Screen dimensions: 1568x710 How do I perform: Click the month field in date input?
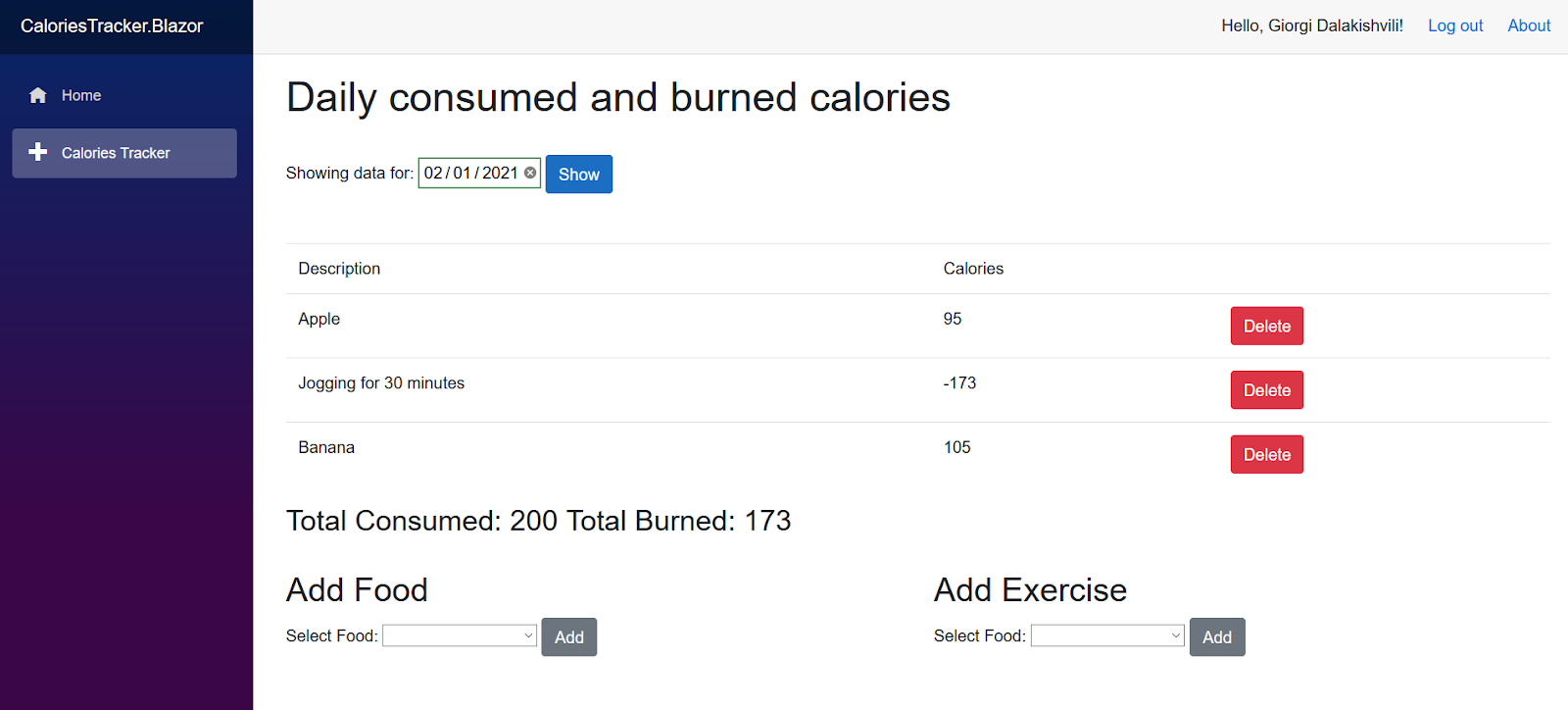[433, 173]
